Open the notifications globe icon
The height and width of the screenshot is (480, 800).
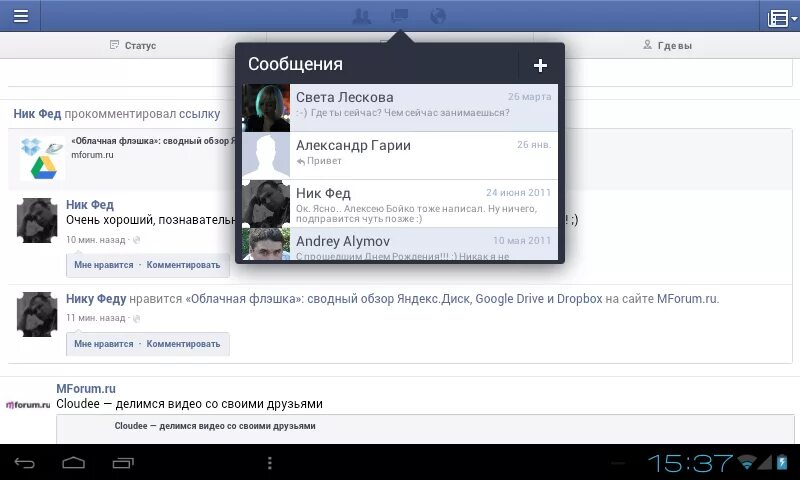pyautogui.click(x=438, y=16)
